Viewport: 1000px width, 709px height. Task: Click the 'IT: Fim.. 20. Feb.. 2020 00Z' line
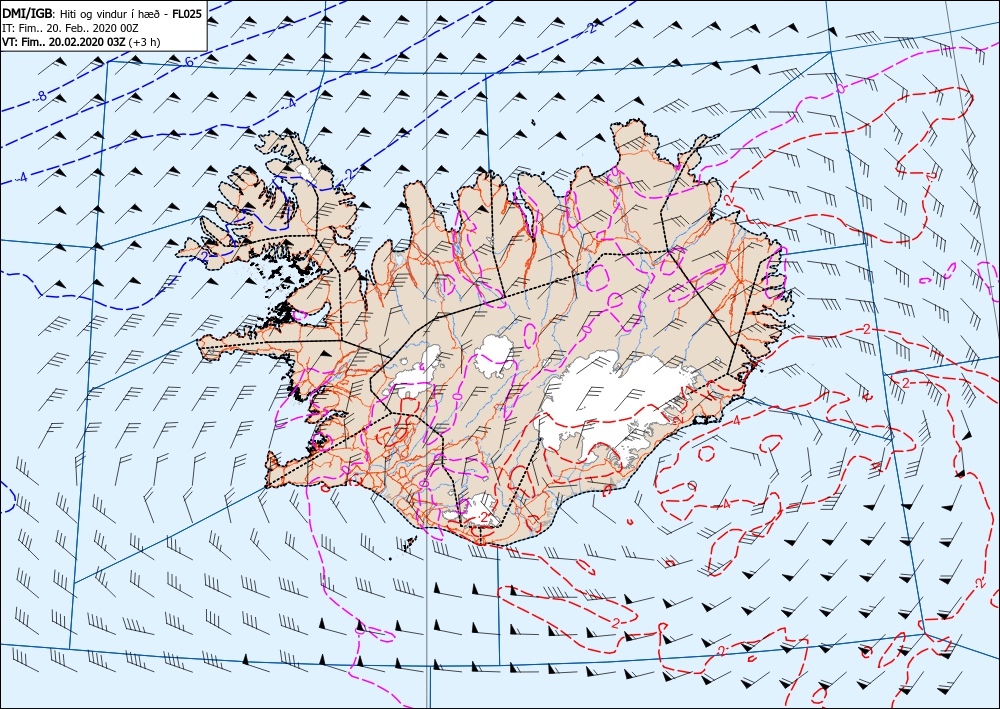point(71,28)
